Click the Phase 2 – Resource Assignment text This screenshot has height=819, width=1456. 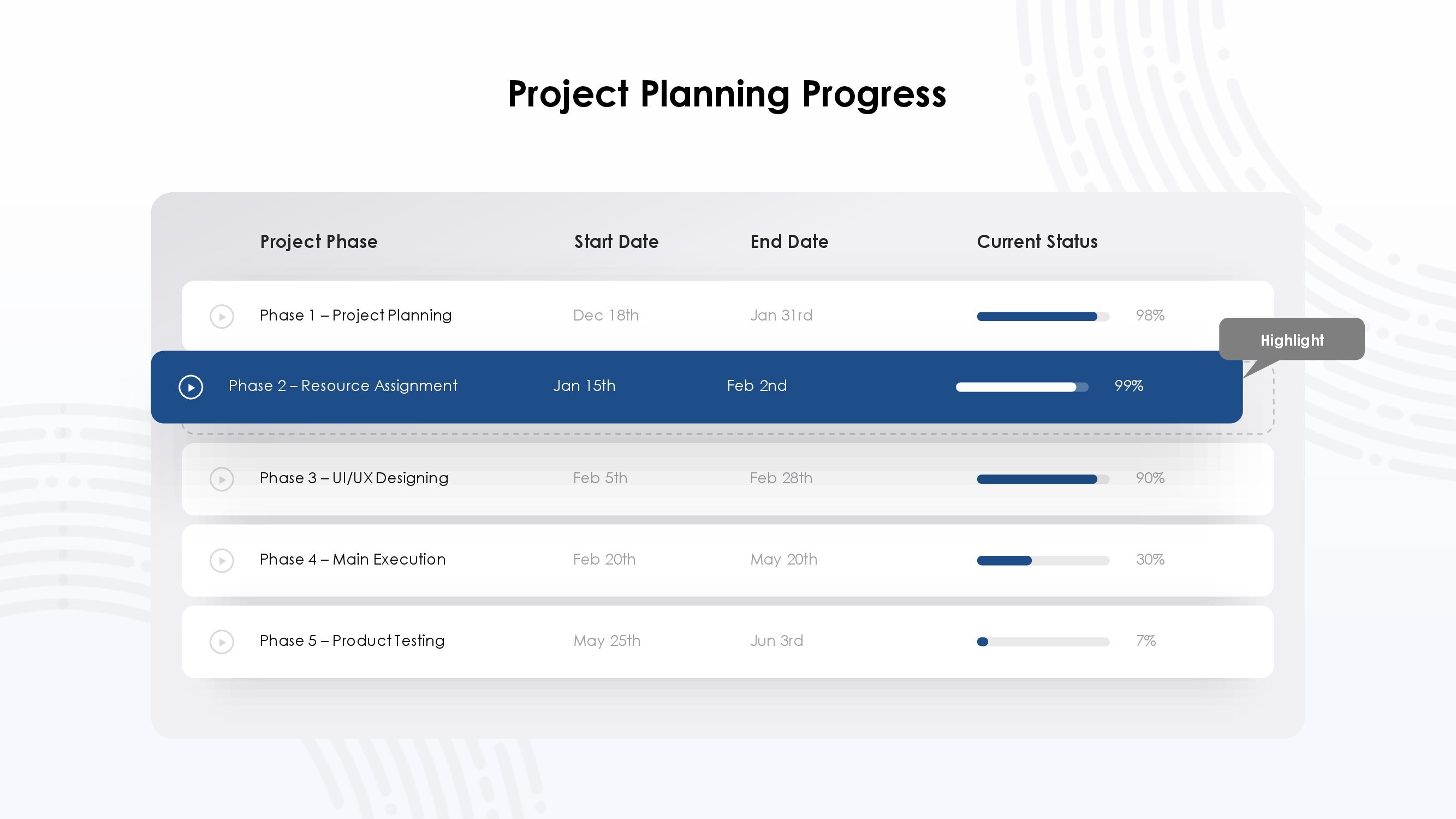(x=343, y=386)
